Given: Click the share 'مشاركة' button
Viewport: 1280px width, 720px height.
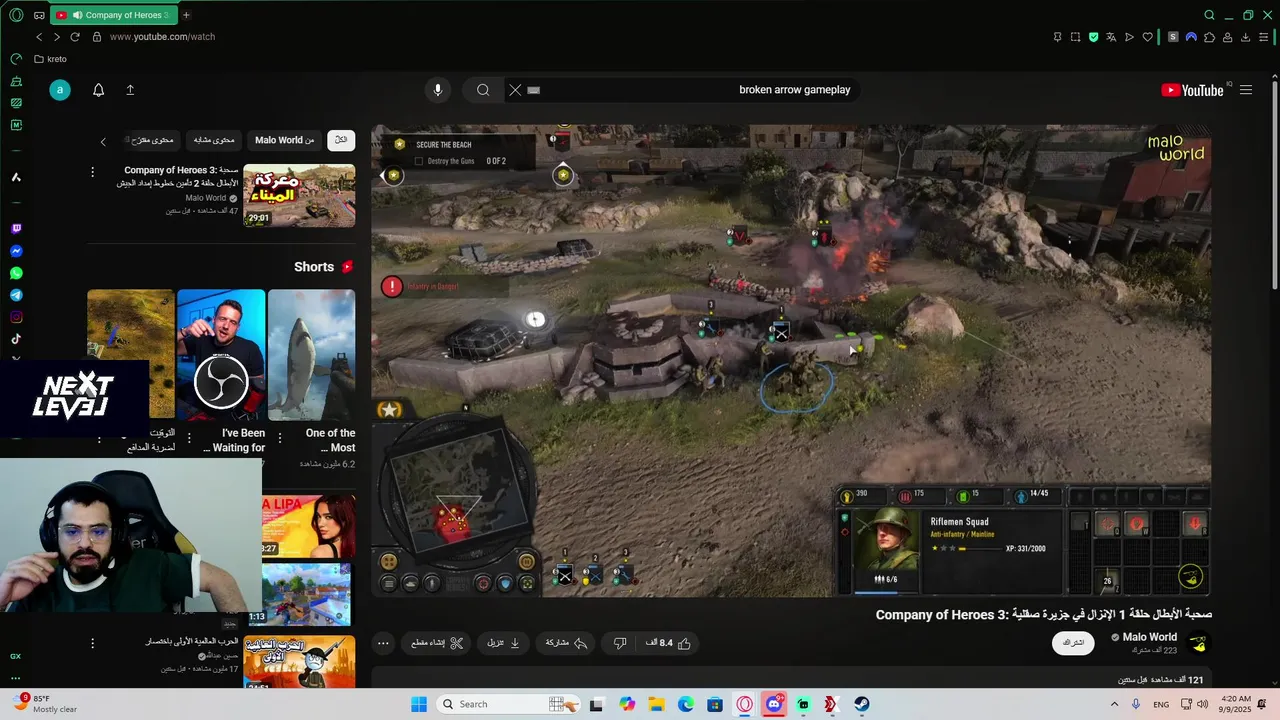Looking at the screenshot, I should pos(567,643).
